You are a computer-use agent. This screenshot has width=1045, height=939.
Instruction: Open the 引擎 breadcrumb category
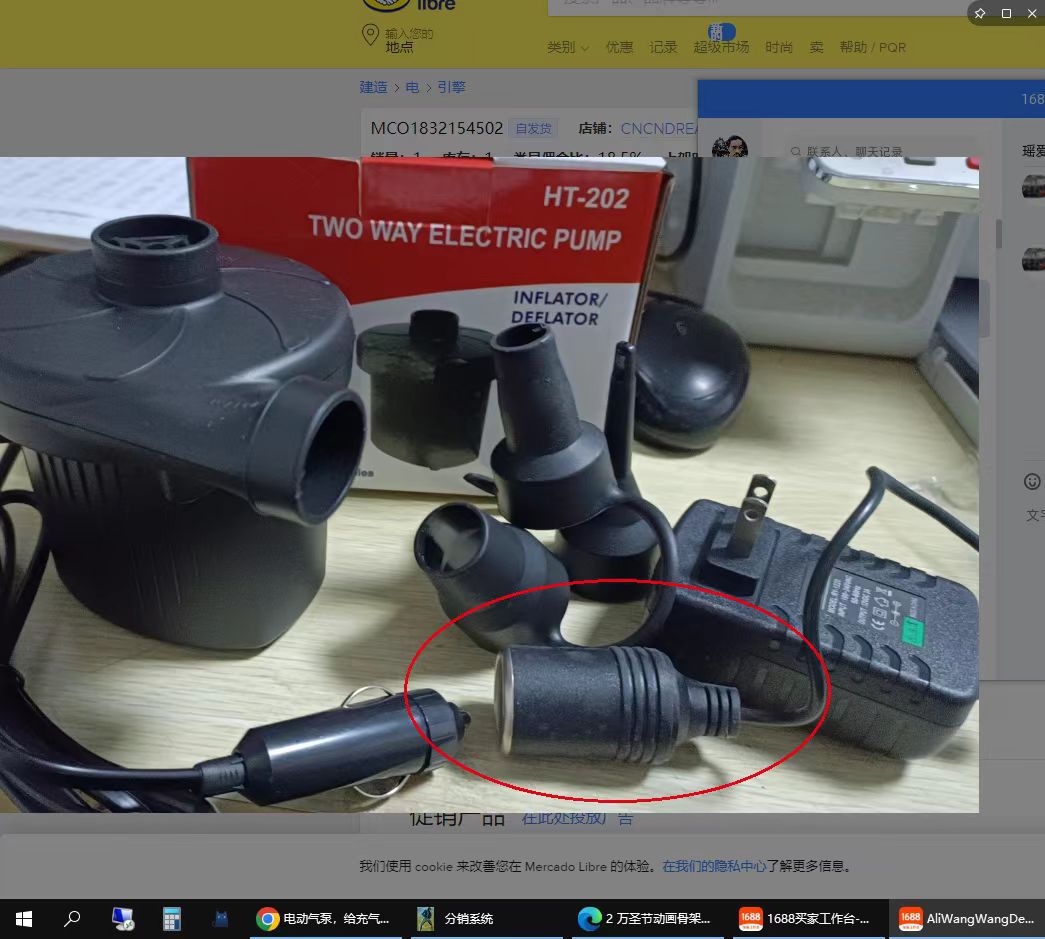click(x=451, y=87)
